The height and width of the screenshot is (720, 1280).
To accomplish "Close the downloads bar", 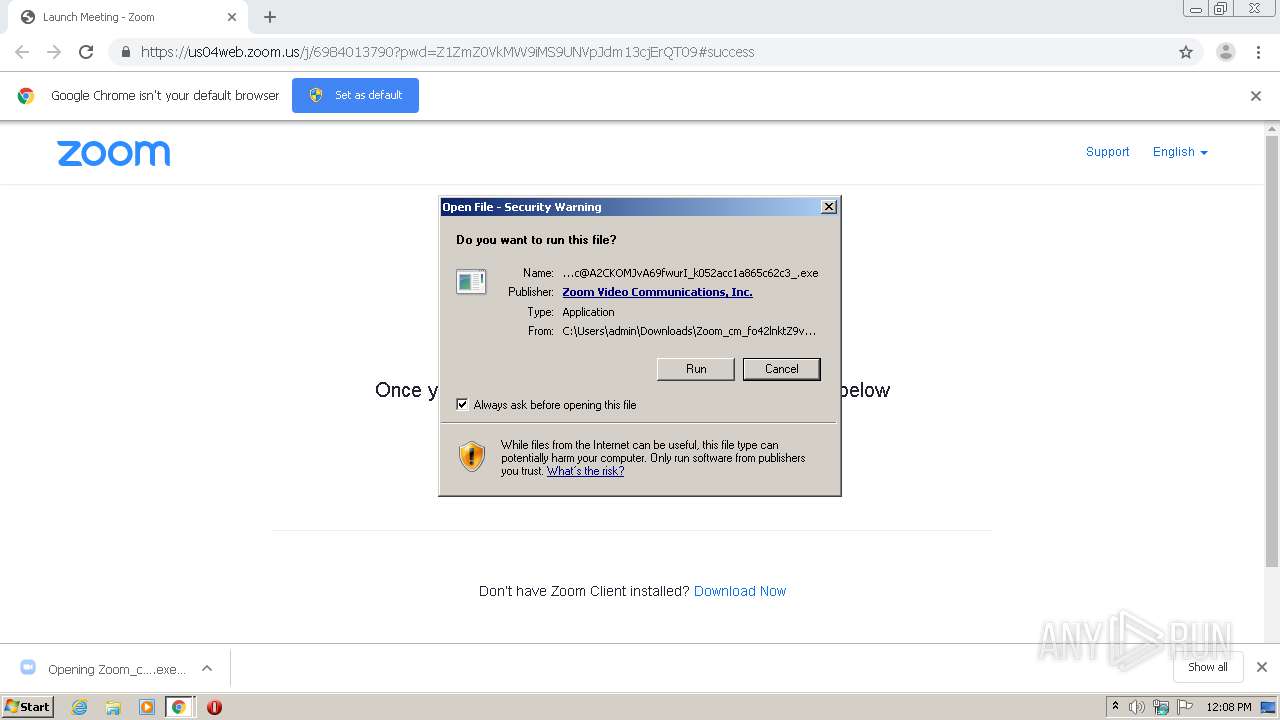I will (1262, 667).
